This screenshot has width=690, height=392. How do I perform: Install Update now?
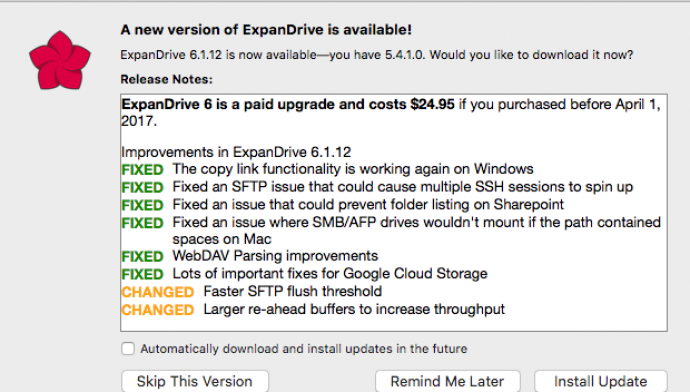(601, 381)
